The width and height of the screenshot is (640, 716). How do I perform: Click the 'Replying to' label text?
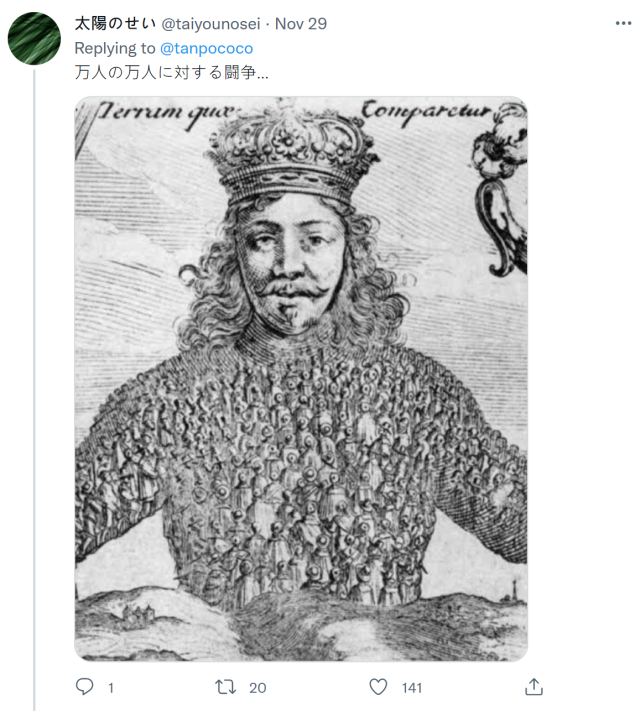(115, 48)
